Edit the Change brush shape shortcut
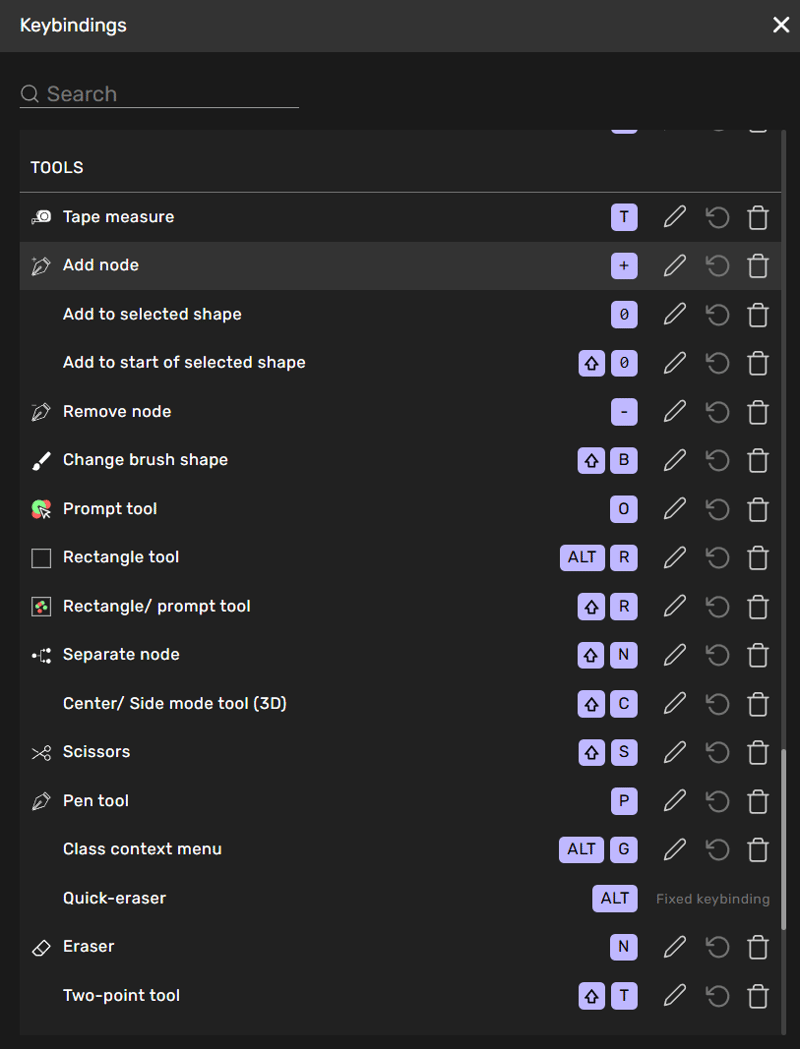This screenshot has width=800, height=1049. tap(675, 460)
